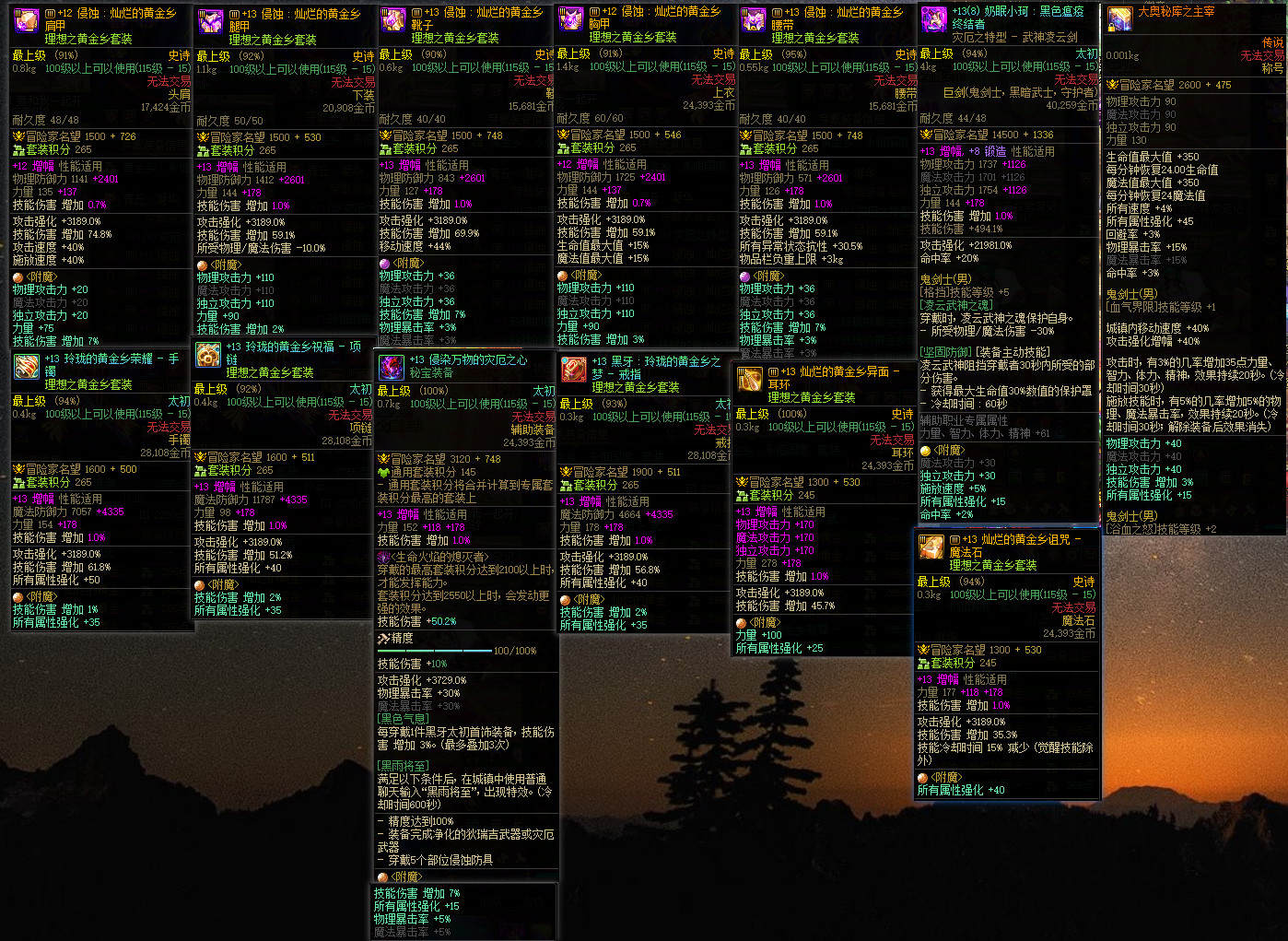Click the text 技能伤害 增加 35.3%
Viewport: 1288px width, 941px height.
pyautogui.click(x=967, y=735)
